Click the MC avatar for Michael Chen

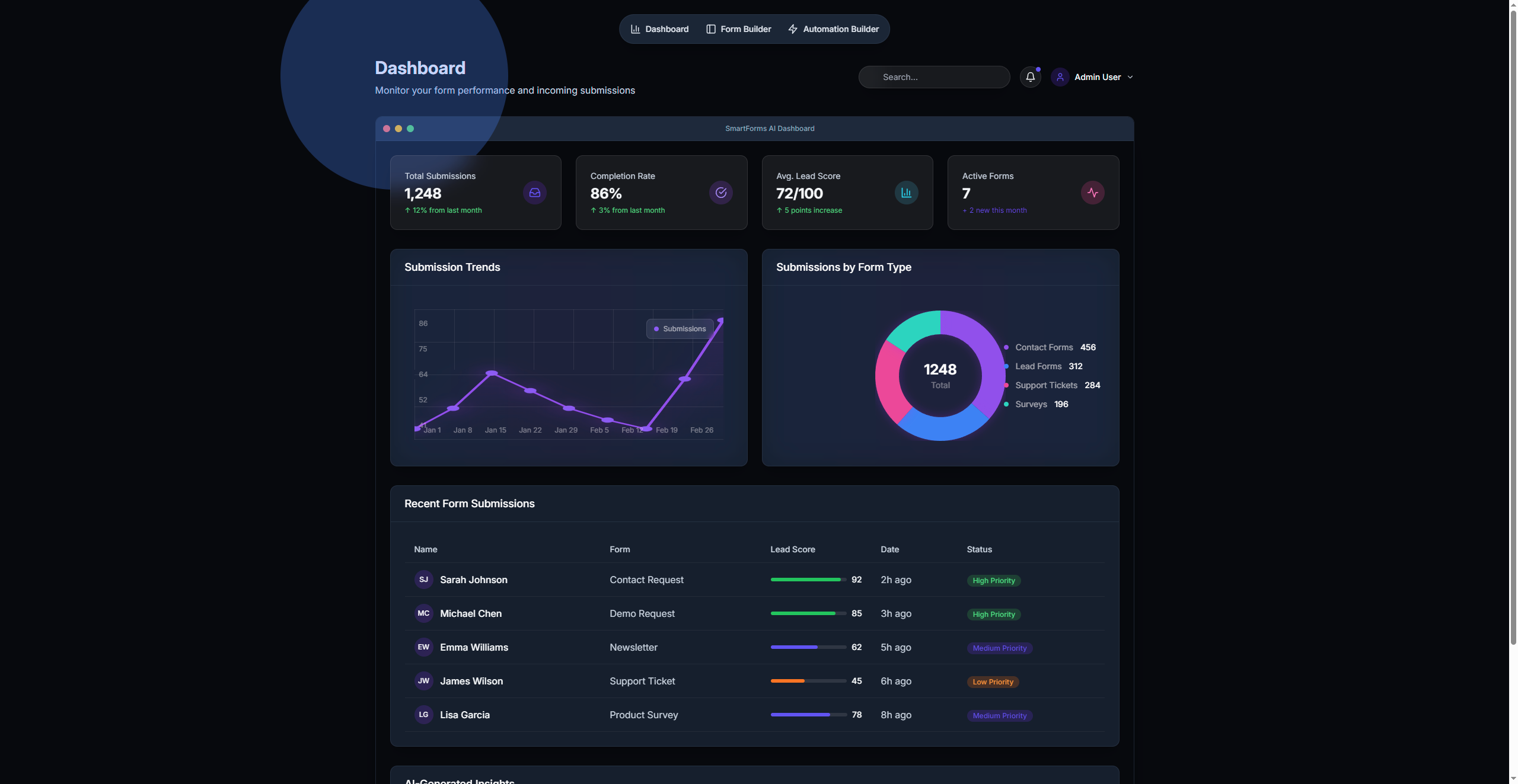click(423, 613)
